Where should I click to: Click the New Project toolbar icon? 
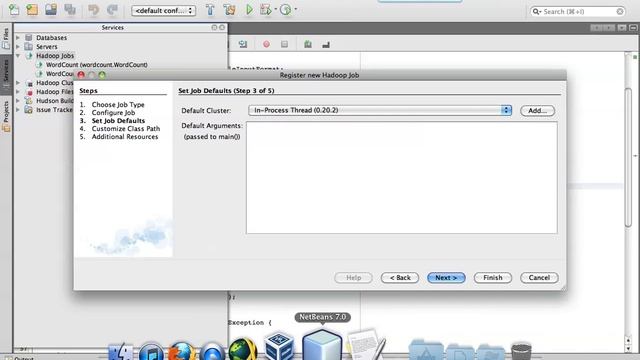(32, 9)
